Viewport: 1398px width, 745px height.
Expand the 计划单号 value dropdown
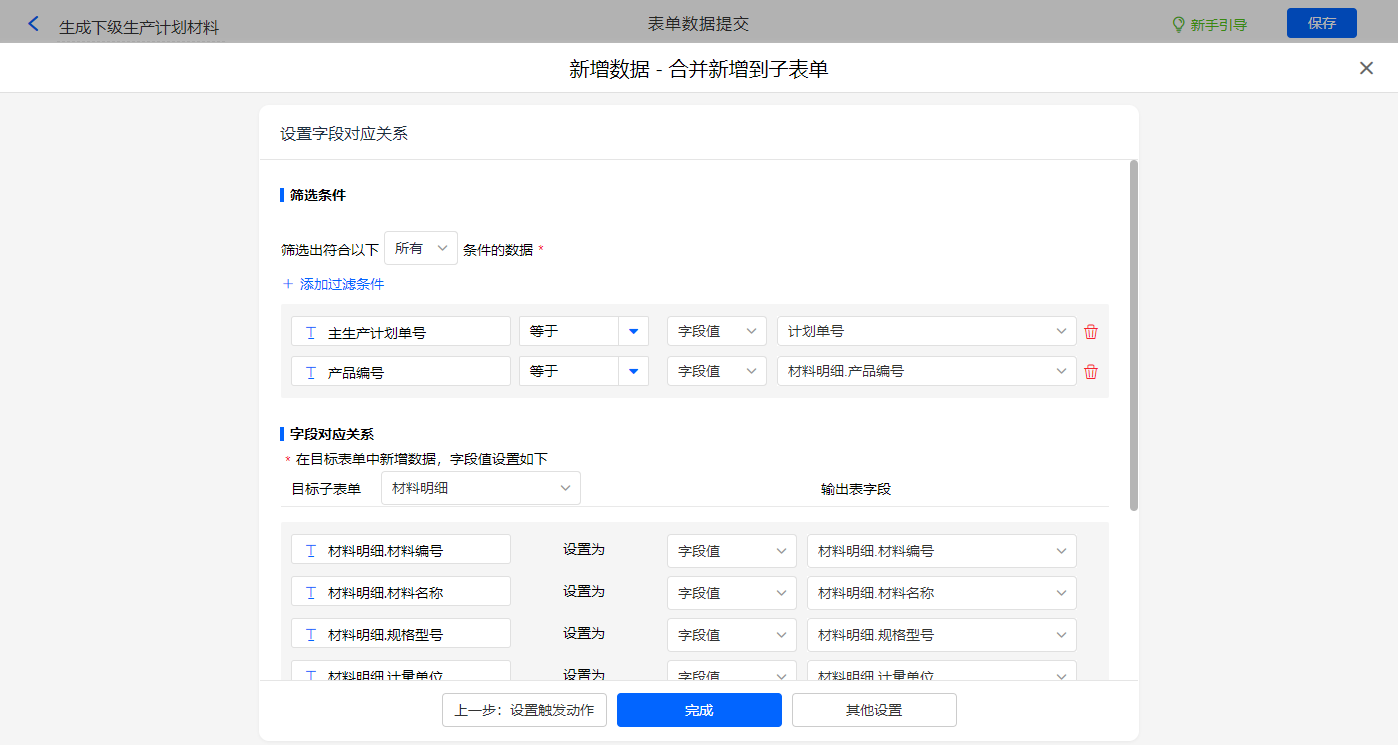coord(926,332)
